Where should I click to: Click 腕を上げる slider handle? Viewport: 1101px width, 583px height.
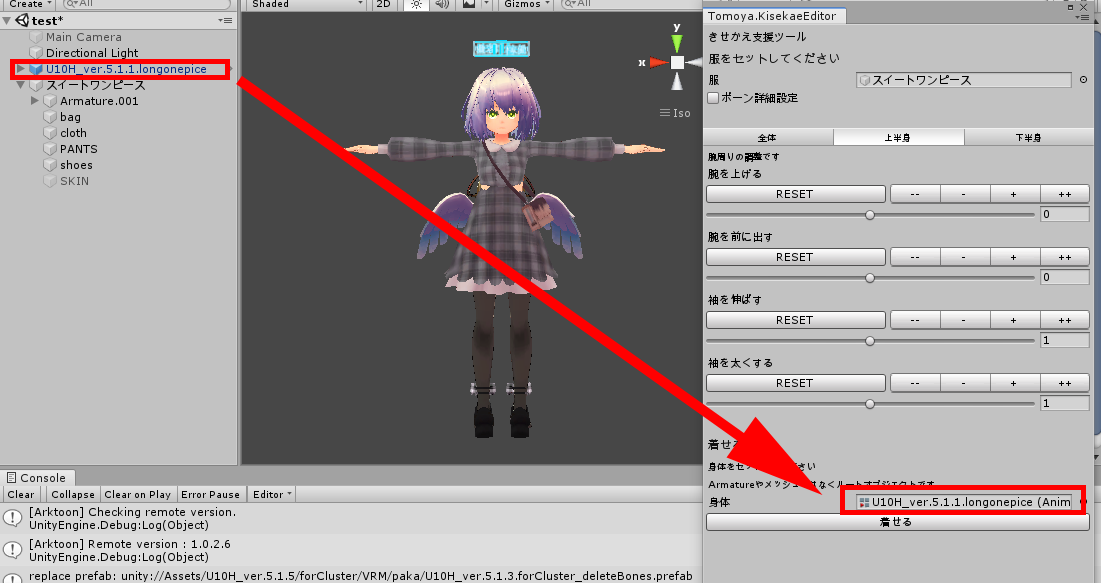click(x=870, y=215)
